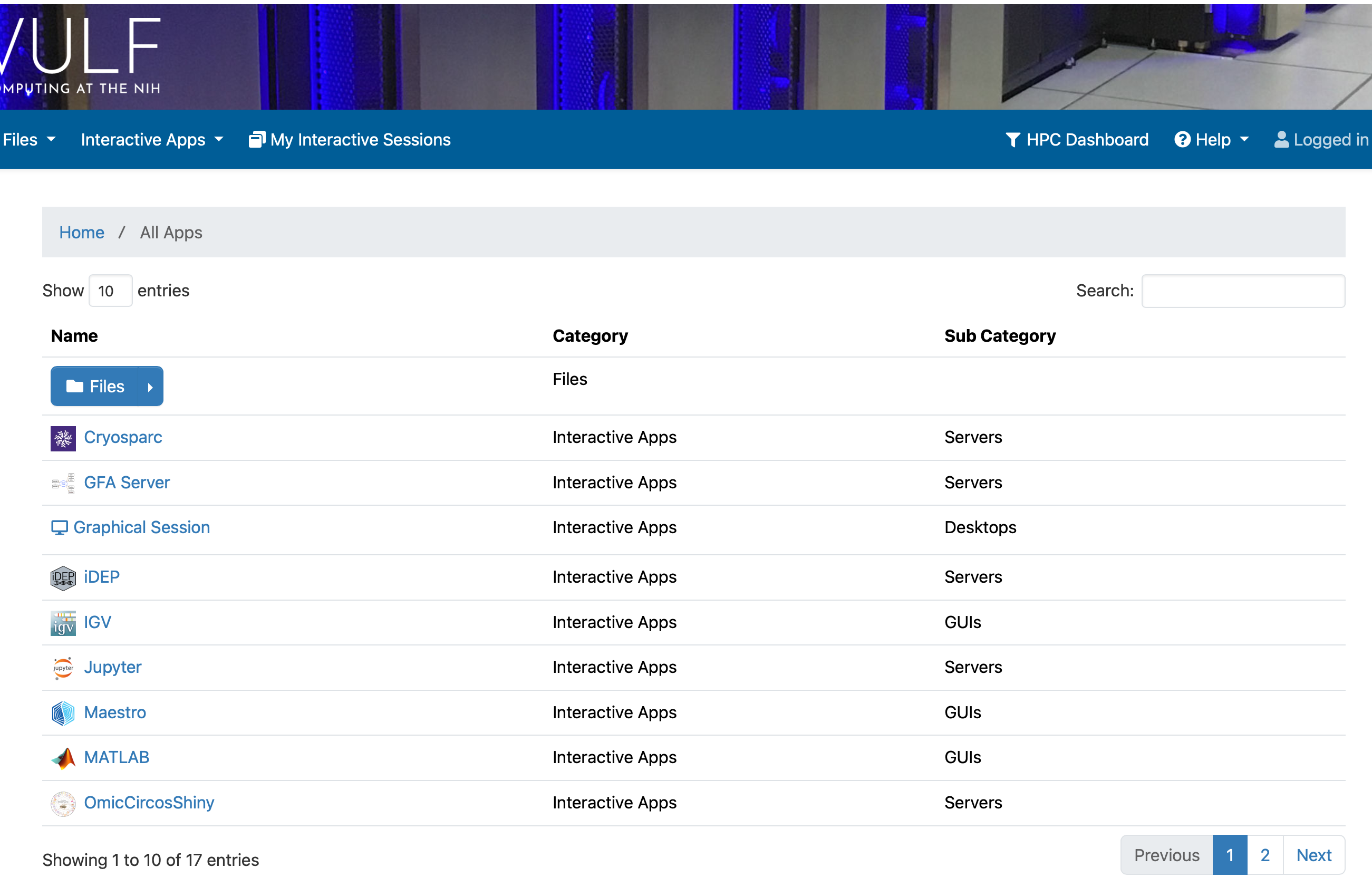
Task: Click 'Interactive Apps' cell in Jupyter row
Action: click(x=614, y=667)
